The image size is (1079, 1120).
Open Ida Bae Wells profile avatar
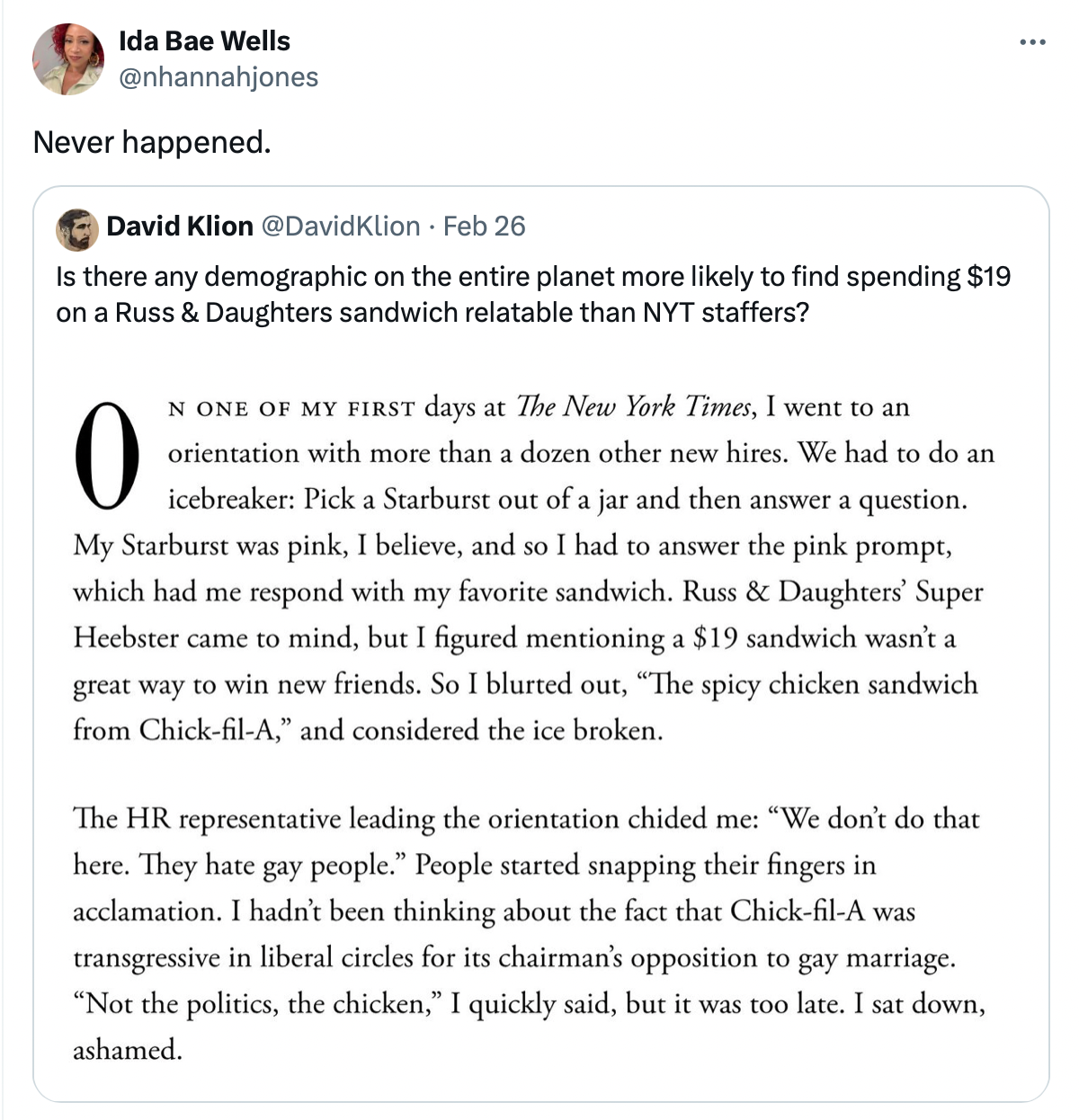(x=68, y=59)
